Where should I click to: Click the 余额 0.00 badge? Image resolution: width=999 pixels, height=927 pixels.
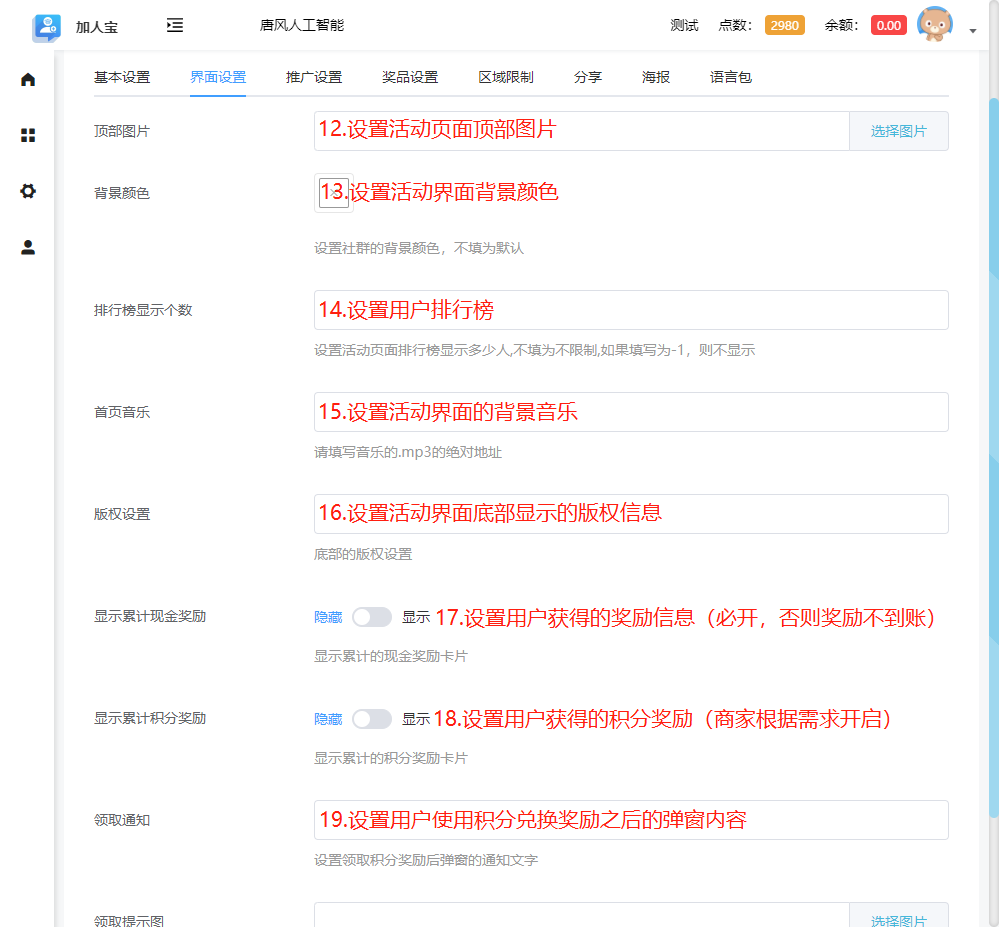(x=888, y=25)
